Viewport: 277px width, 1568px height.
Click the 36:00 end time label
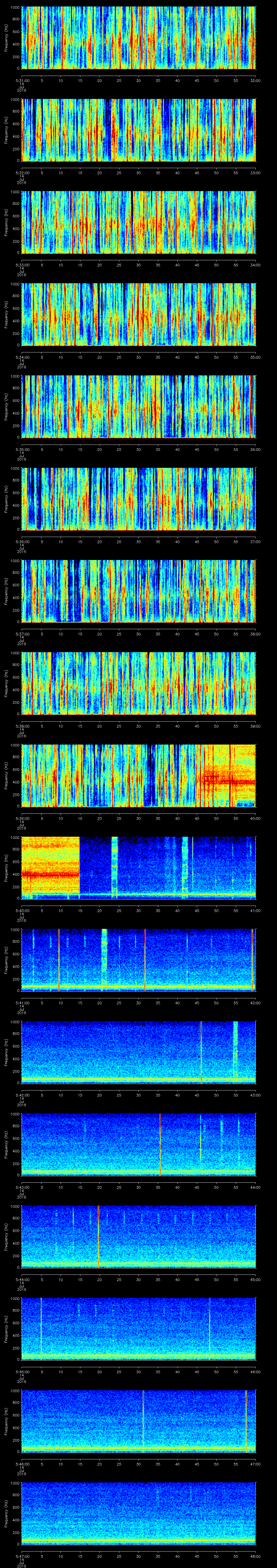tap(255, 449)
